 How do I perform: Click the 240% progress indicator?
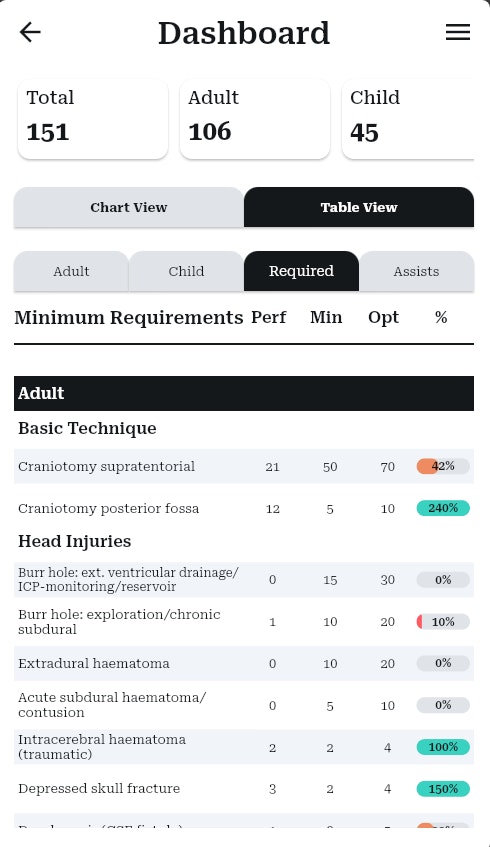[443, 508]
